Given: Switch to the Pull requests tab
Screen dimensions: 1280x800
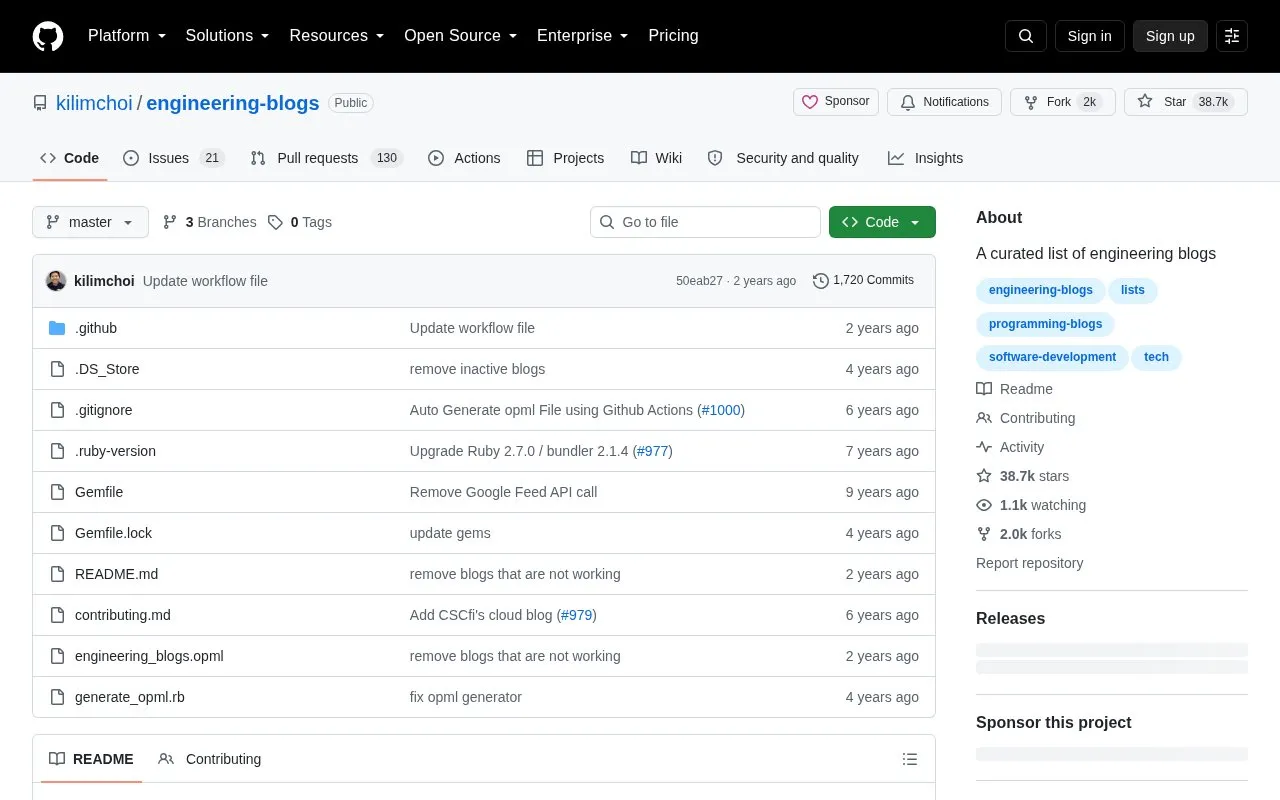Looking at the screenshot, I should (x=326, y=158).
